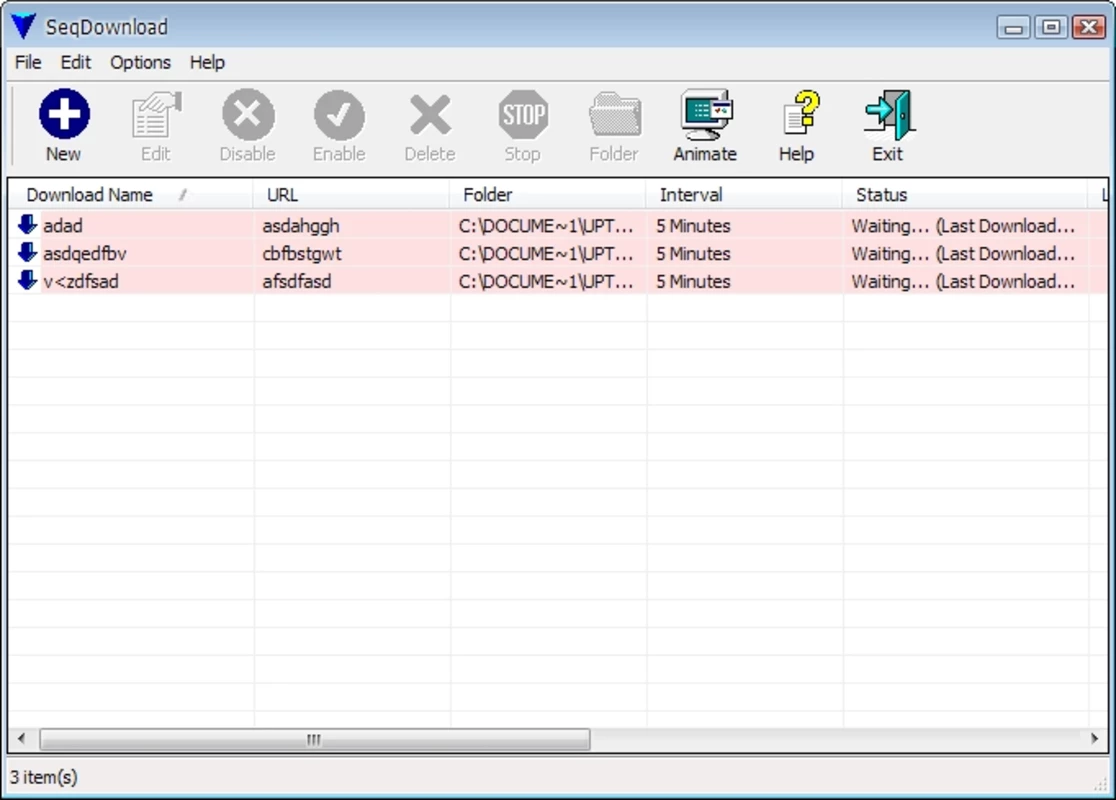The height and width of the screenshot is (800, 1116).
Task: Click the Disable toolbar icon
Action: pyautogui.click(x=248, y=114)
